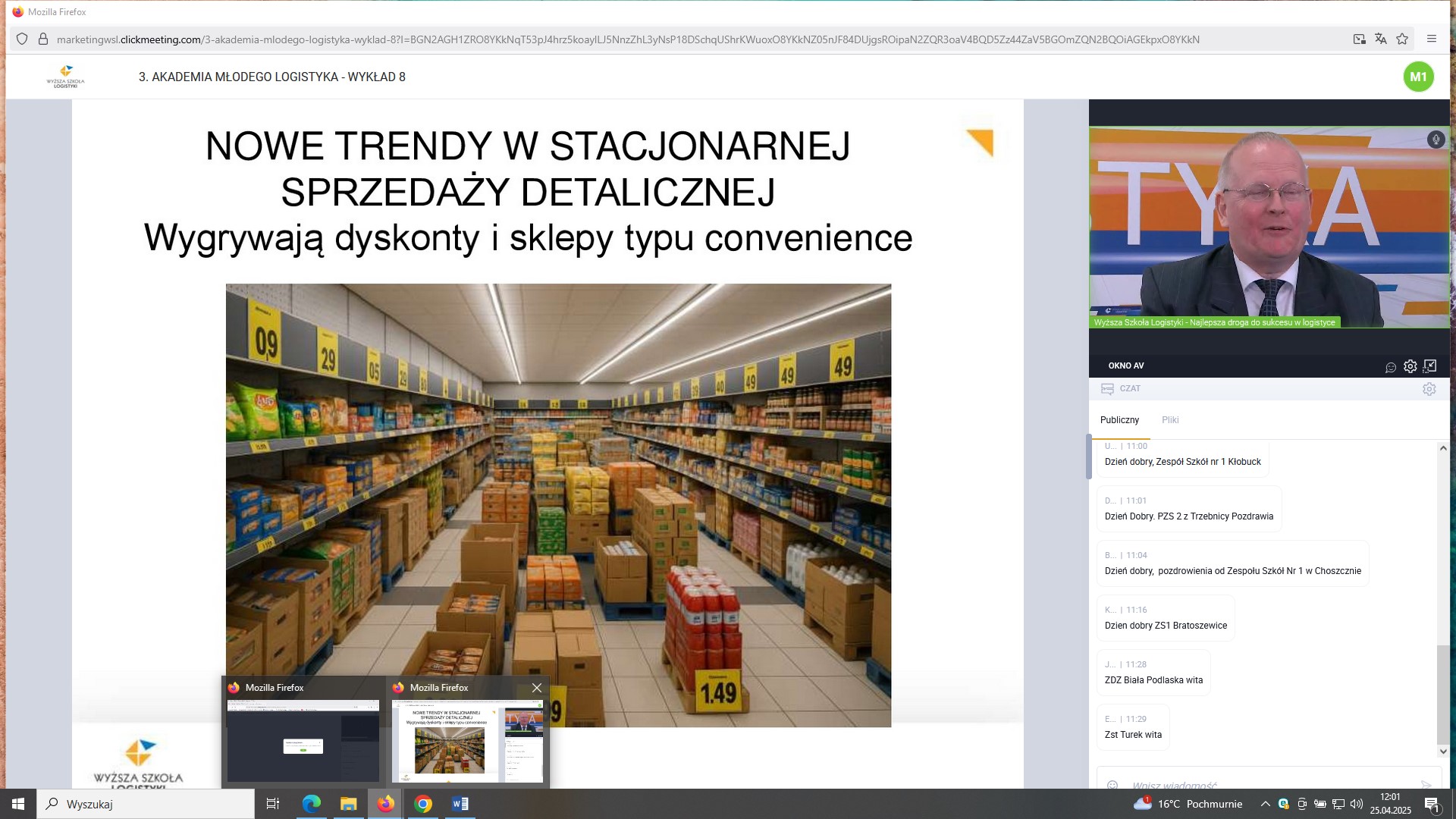Click the chat scrollbar down arrow
Image resolution: width=1456 pixels, height=819 pixels.
coord(1443,751)
